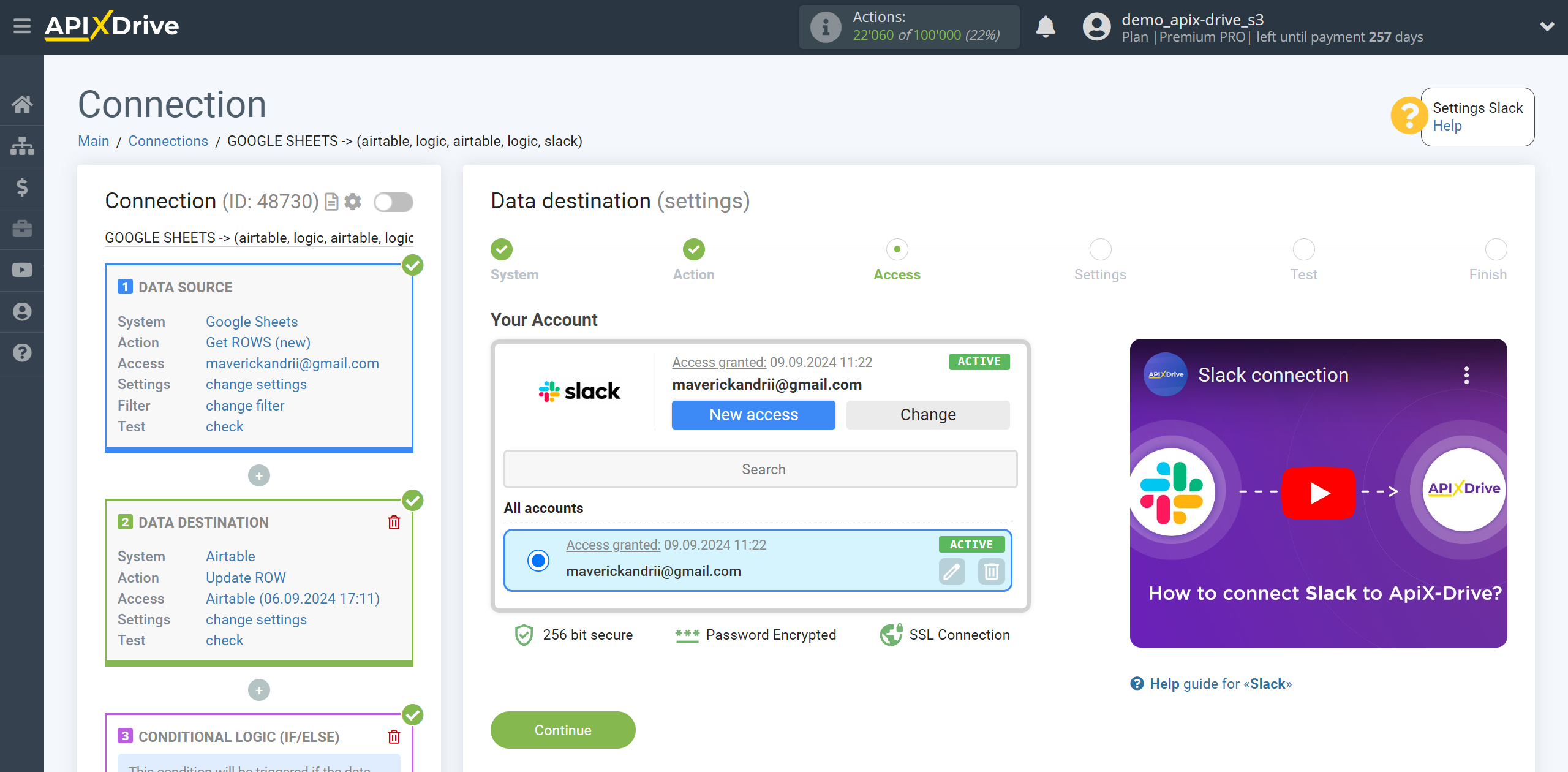Image resolution: width=1568 pixels, height=772 pixels.
Task: Click the Access step progress indicator
Action: (x=897, y=249)
